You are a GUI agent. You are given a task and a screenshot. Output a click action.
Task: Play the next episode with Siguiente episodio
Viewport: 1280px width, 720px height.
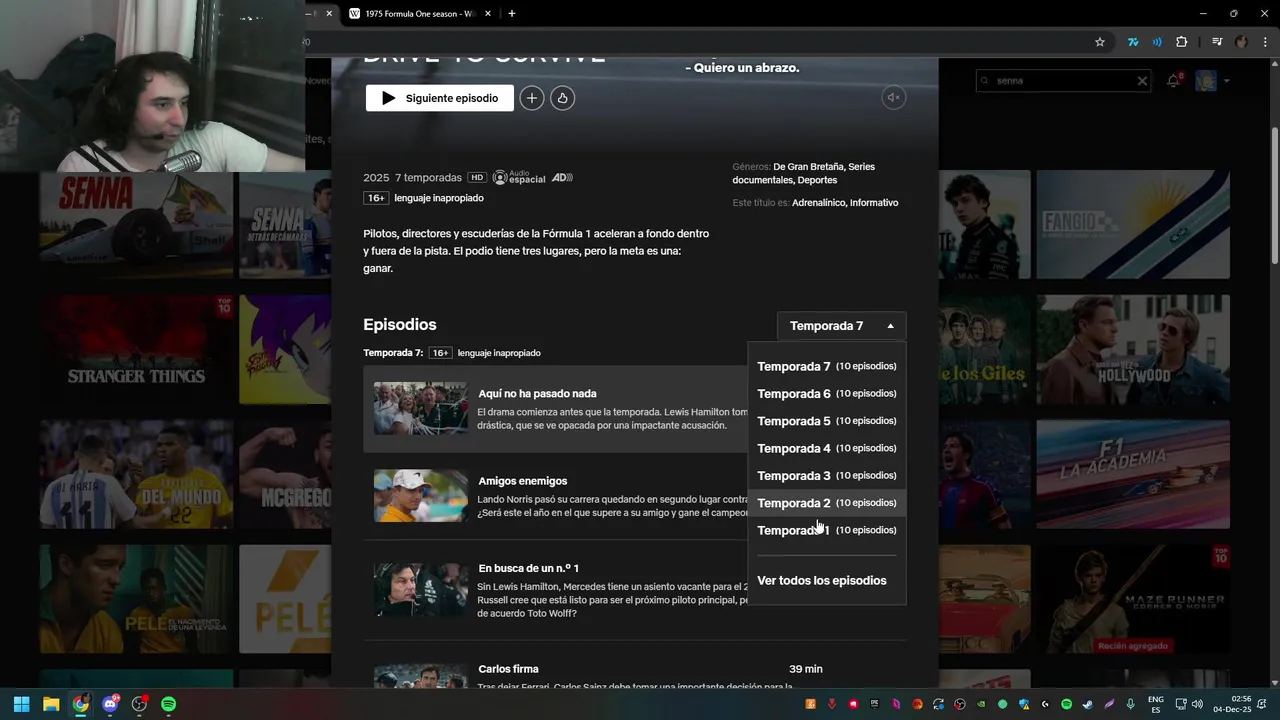point(439,98)
